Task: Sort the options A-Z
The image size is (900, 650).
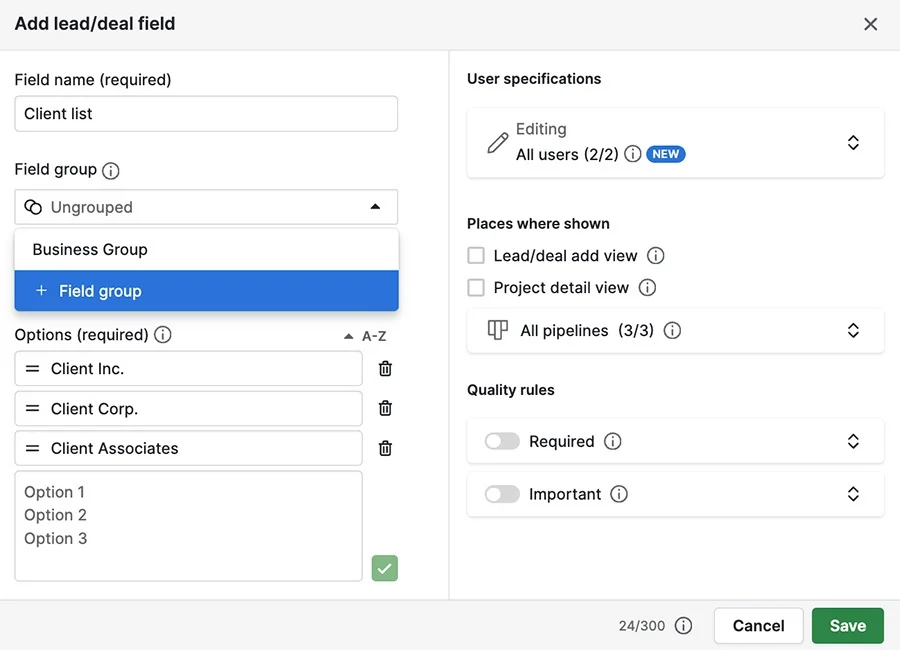Action: (x=365, y=336)
